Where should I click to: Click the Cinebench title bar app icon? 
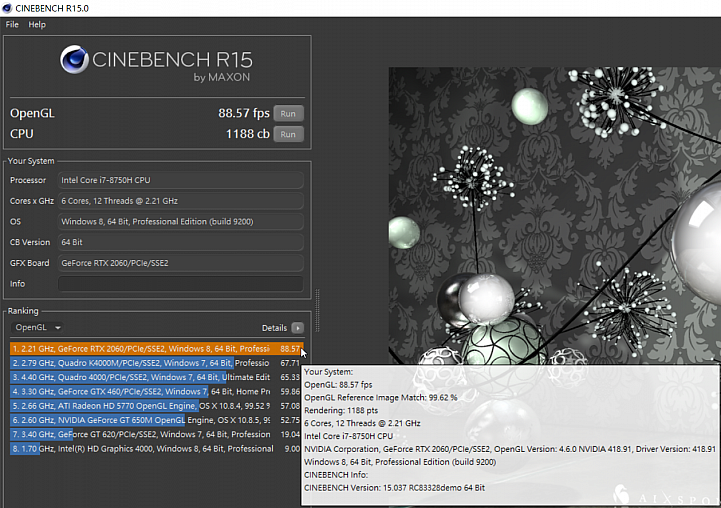tap(7, 8)
